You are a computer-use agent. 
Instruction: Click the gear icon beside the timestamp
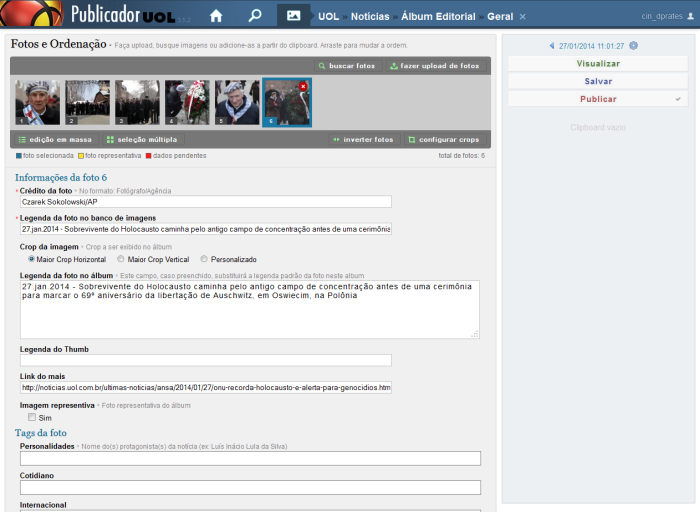pyautogui.click(x=633, y=46)
